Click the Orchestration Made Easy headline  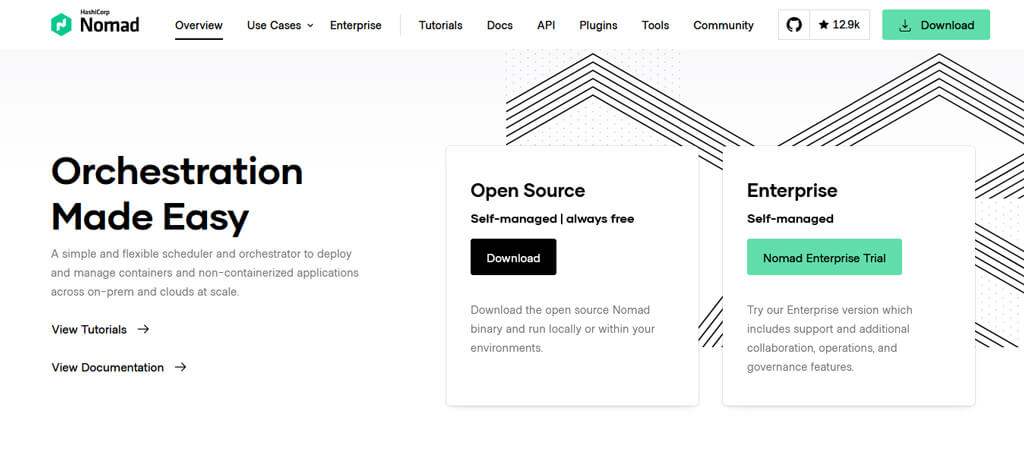point(177,194)
